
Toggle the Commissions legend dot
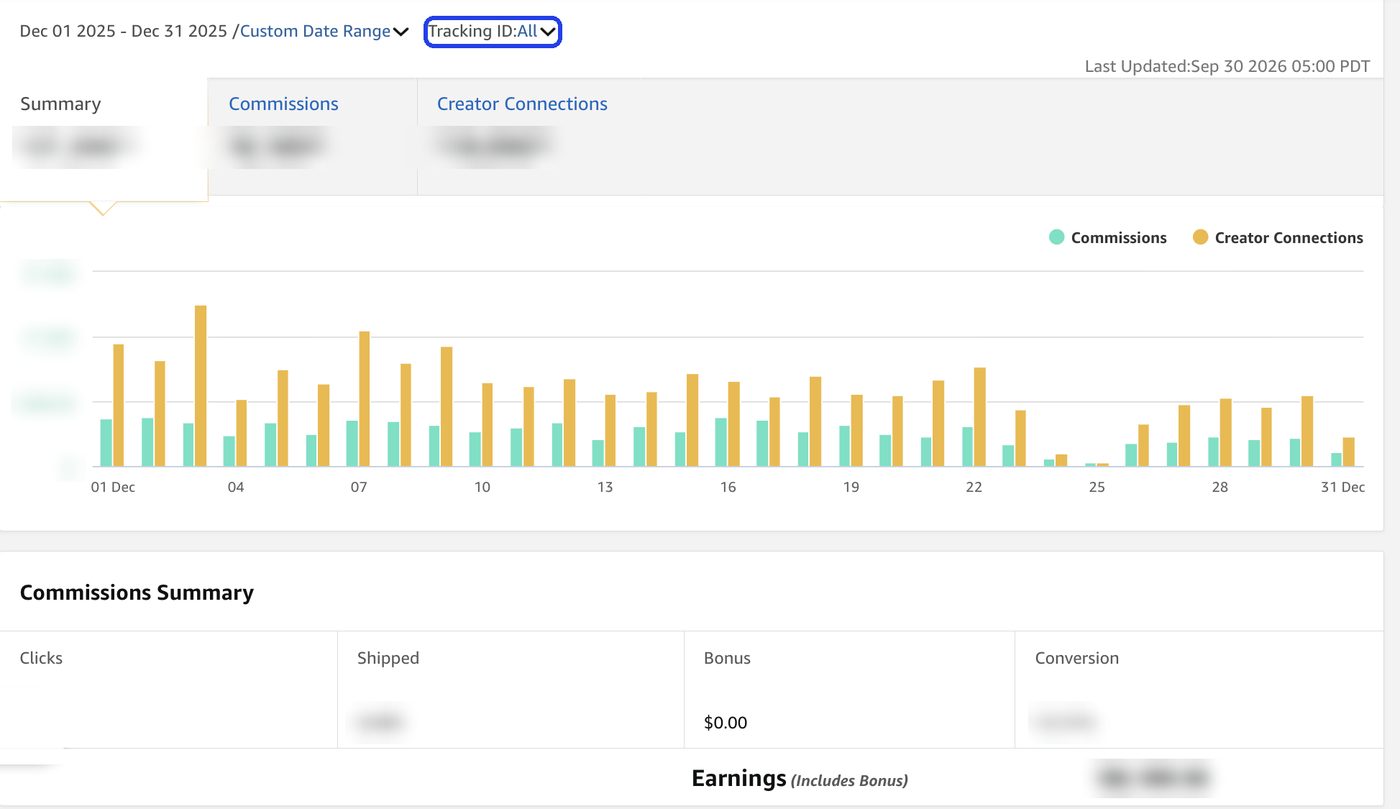click(x=1056, y=237)
